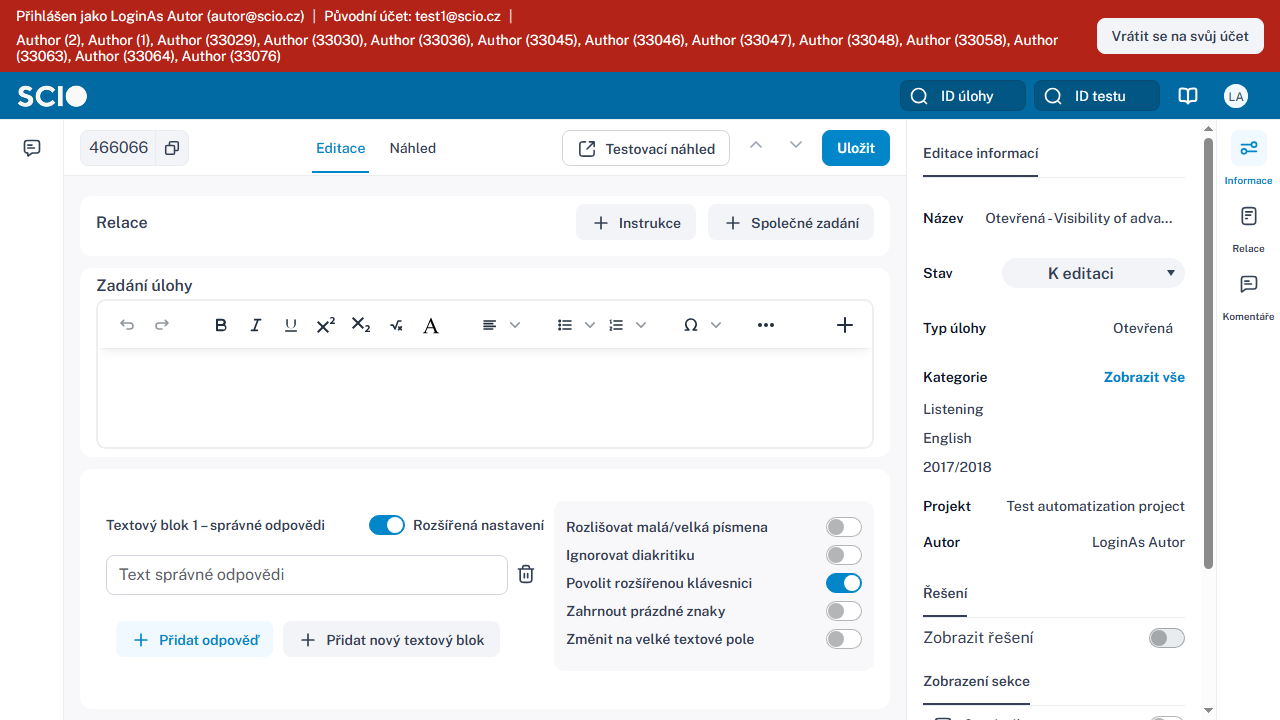Click the ID testu search field

pyautogui.click(x=1097, y=96)
